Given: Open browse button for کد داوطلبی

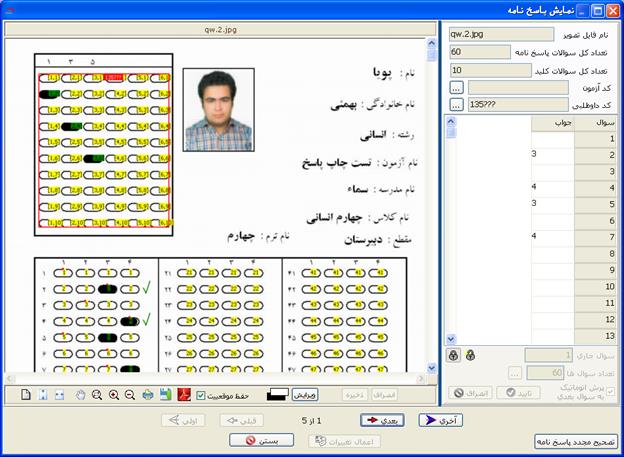Looking at the screenshot, I should tap(456, 105).
